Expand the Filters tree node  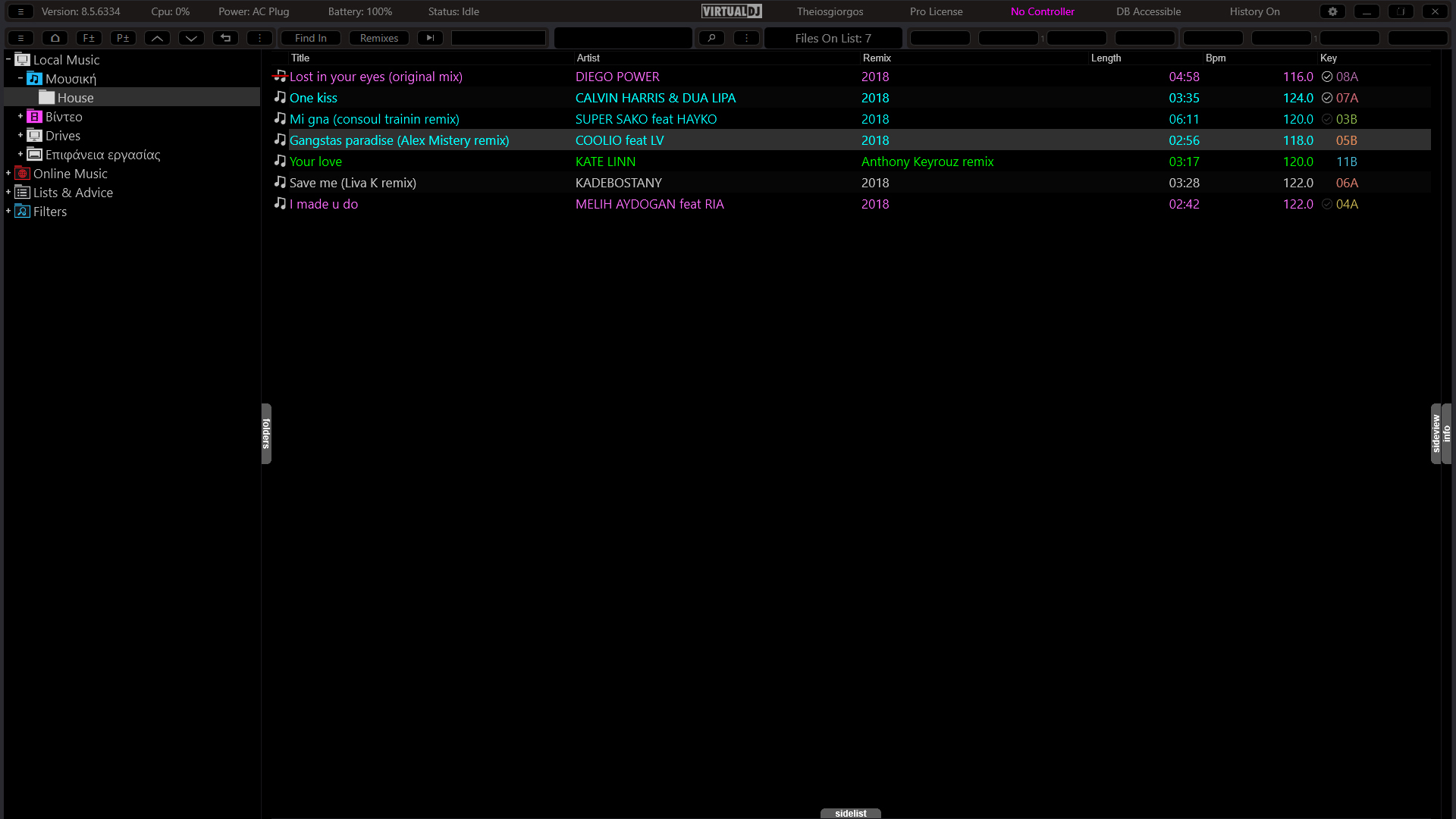coord(8,210)
